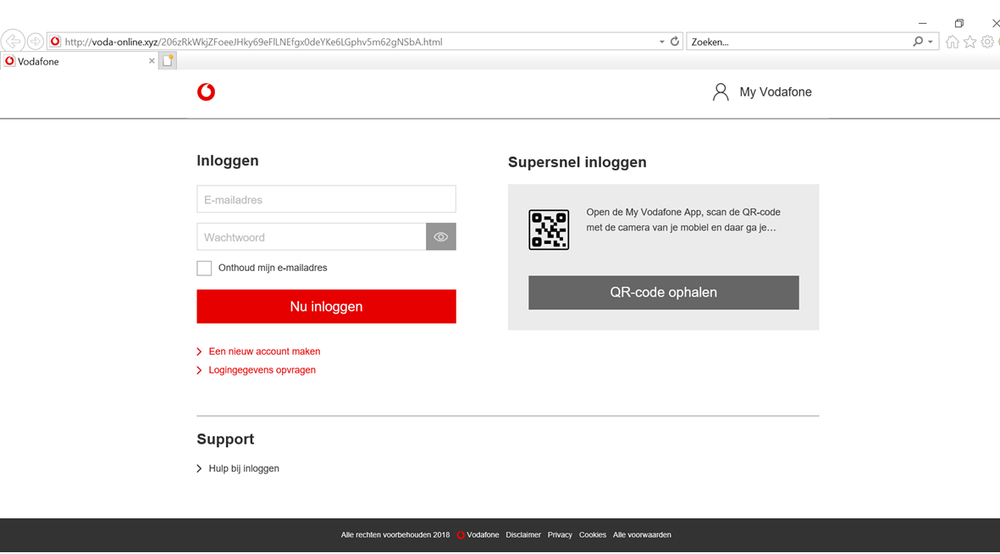
Task: Refresh the page with the reload icon
Action: [x=674, y=41]
